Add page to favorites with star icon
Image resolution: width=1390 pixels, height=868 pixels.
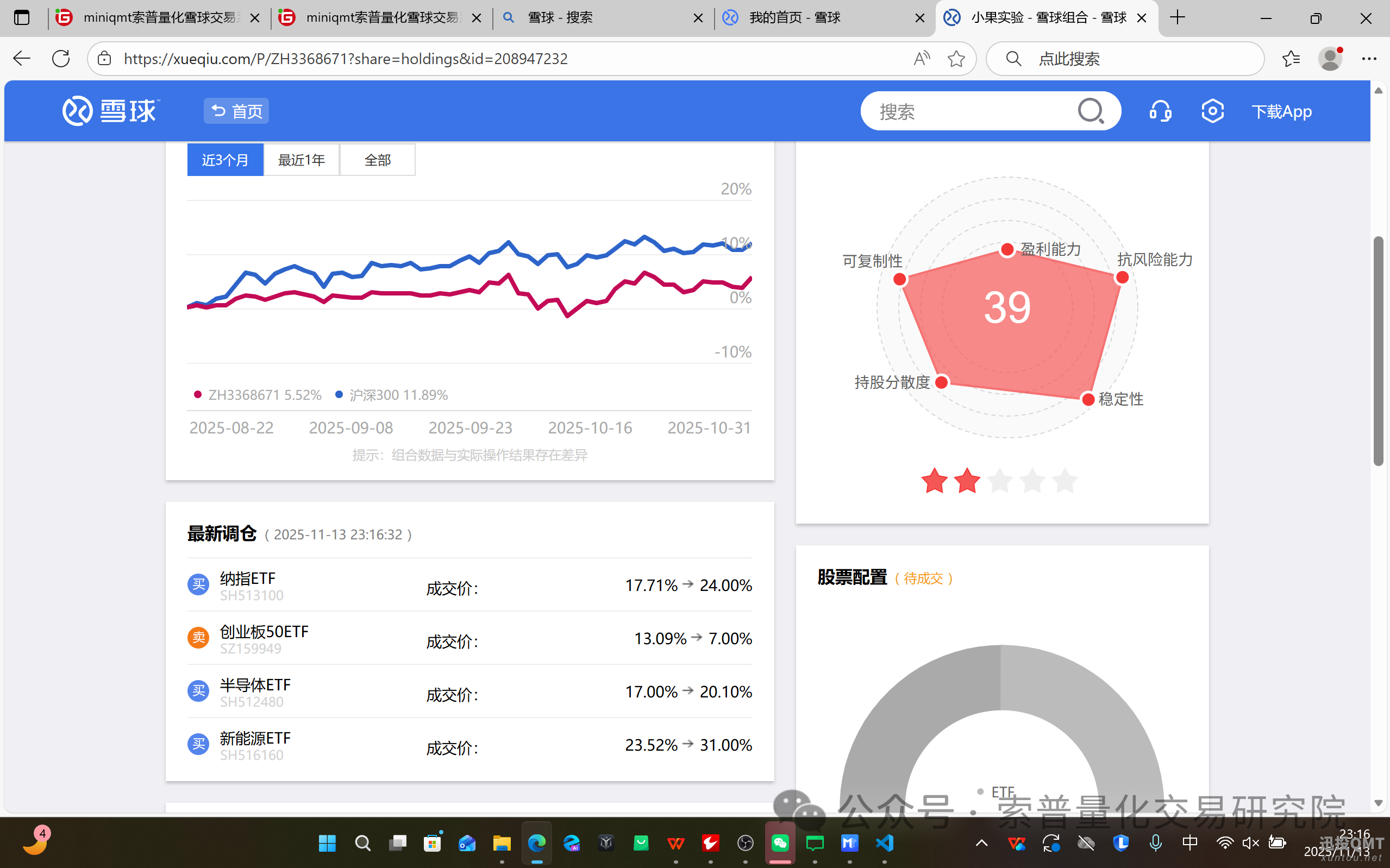(956, 59)
